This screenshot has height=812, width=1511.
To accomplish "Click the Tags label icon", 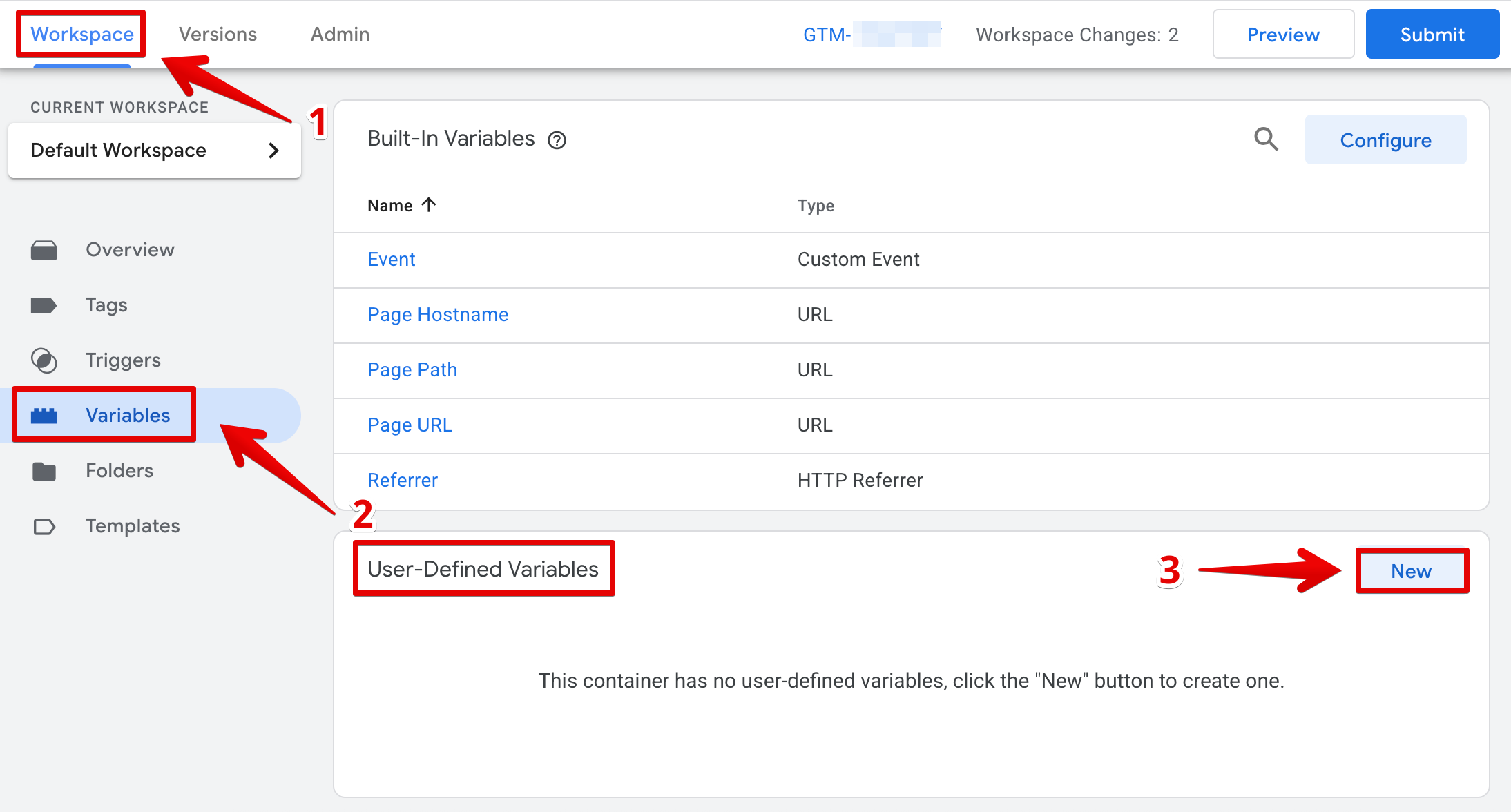I will pos(44,305).
